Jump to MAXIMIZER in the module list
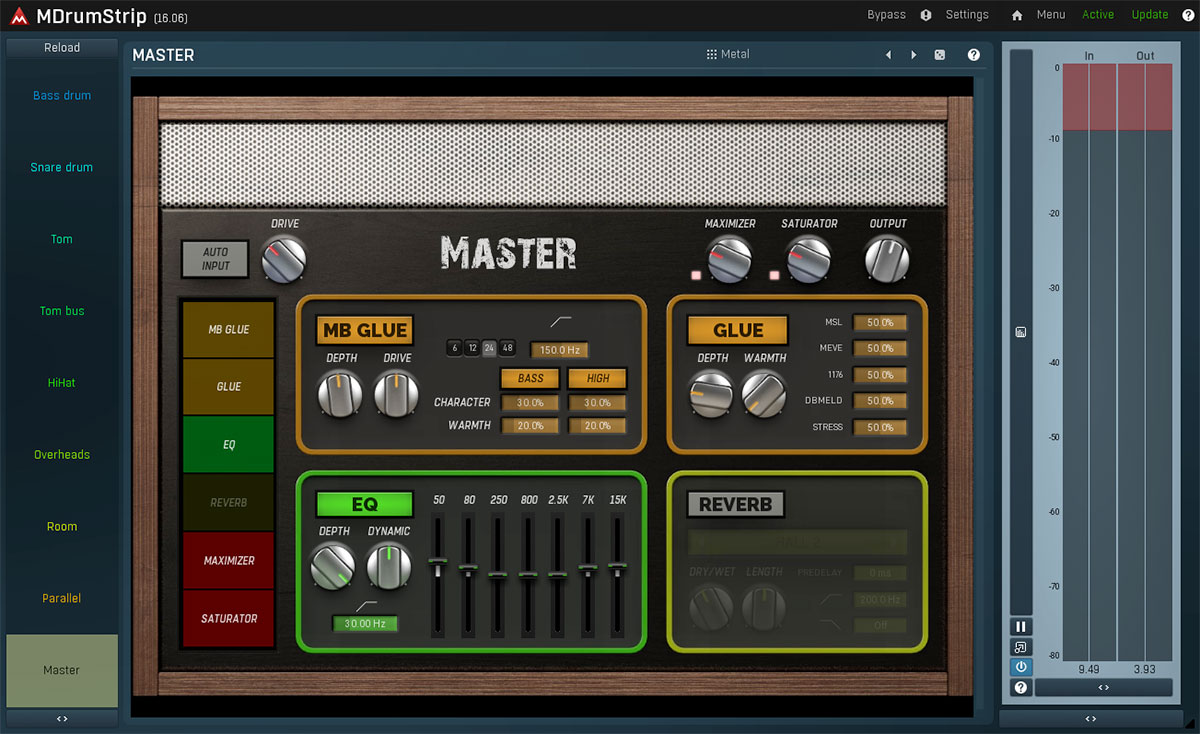The width and height of the screenshot is (1200, 734). (x=229, y=561)
